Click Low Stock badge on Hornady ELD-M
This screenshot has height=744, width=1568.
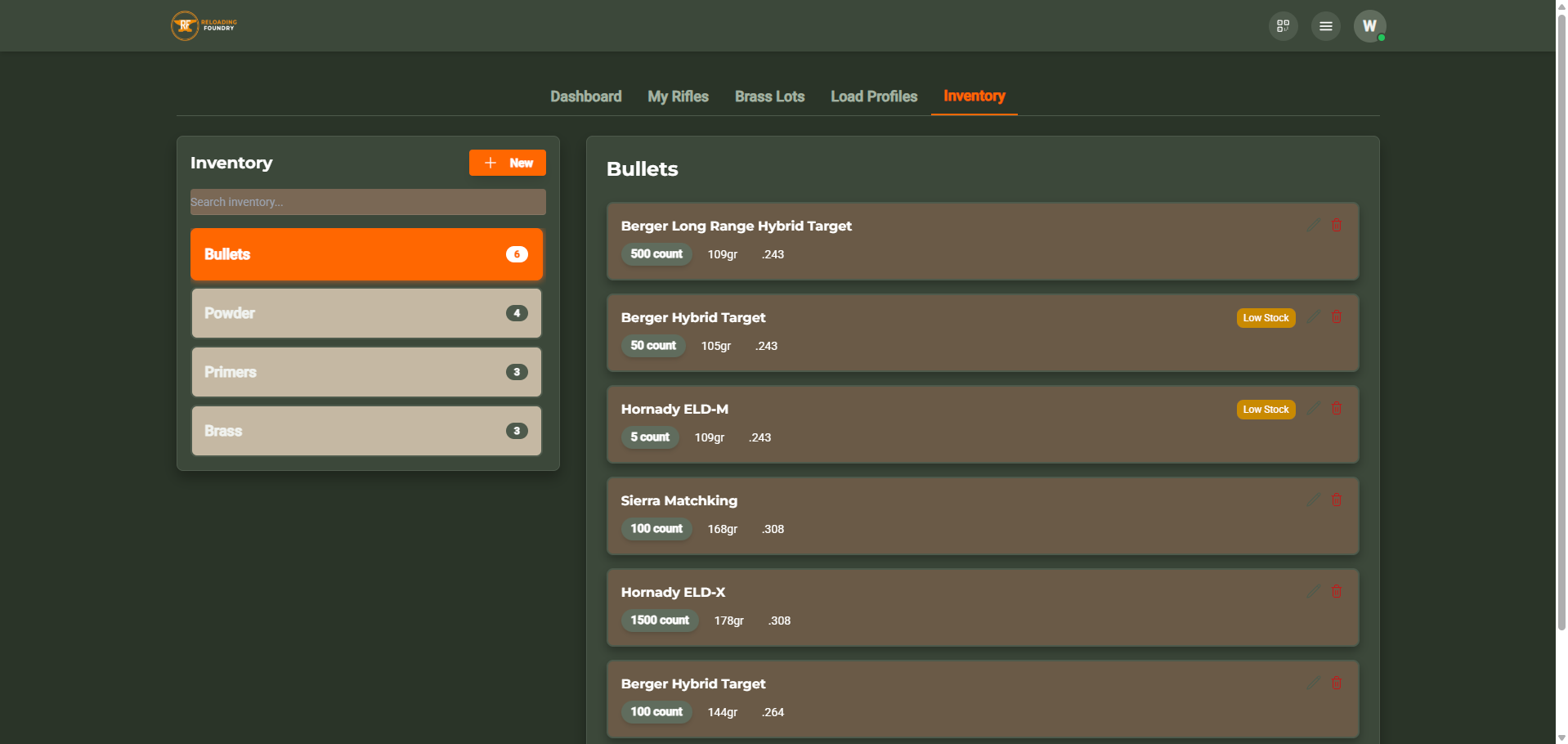[1266, 410]
